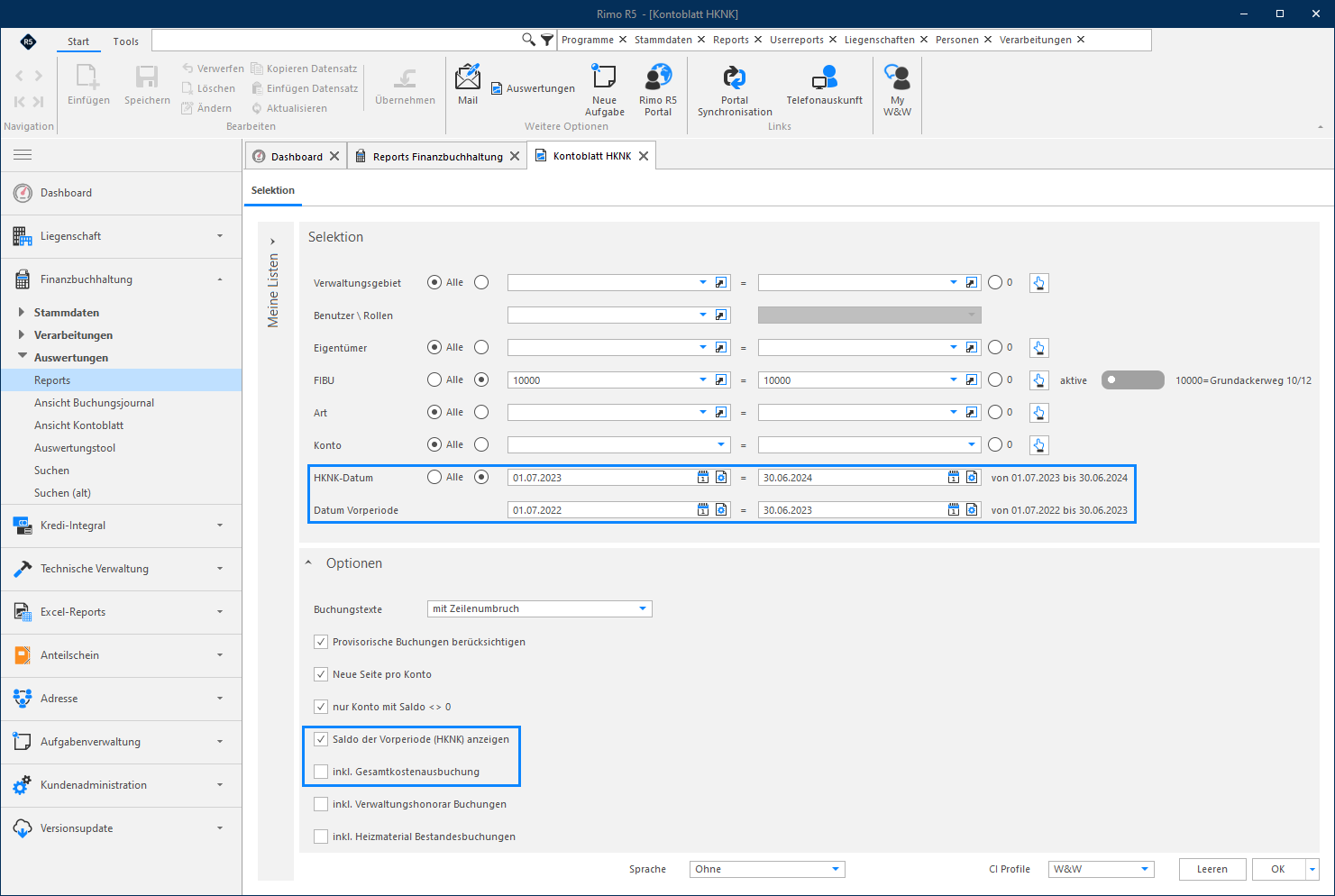
Task: Click the OK button
Action: tap(1278, 869)
